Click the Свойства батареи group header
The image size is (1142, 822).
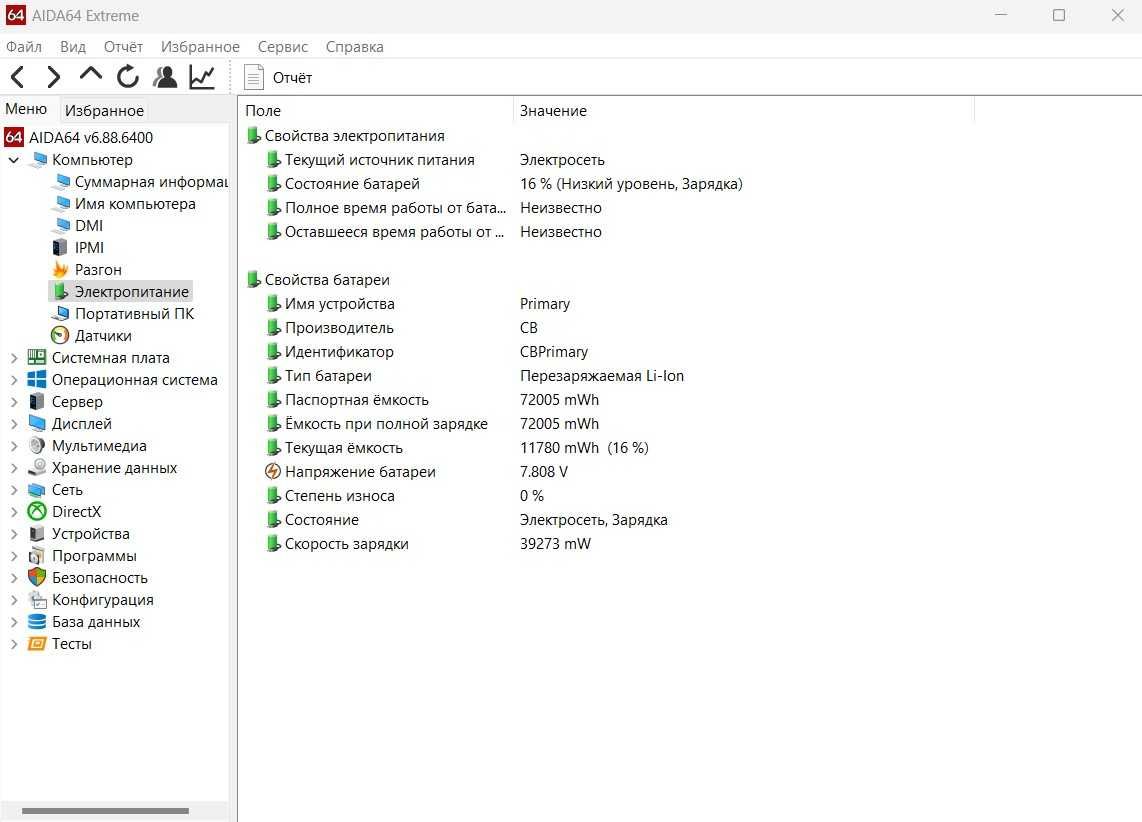pyautogui.click(x=327, y=280)
